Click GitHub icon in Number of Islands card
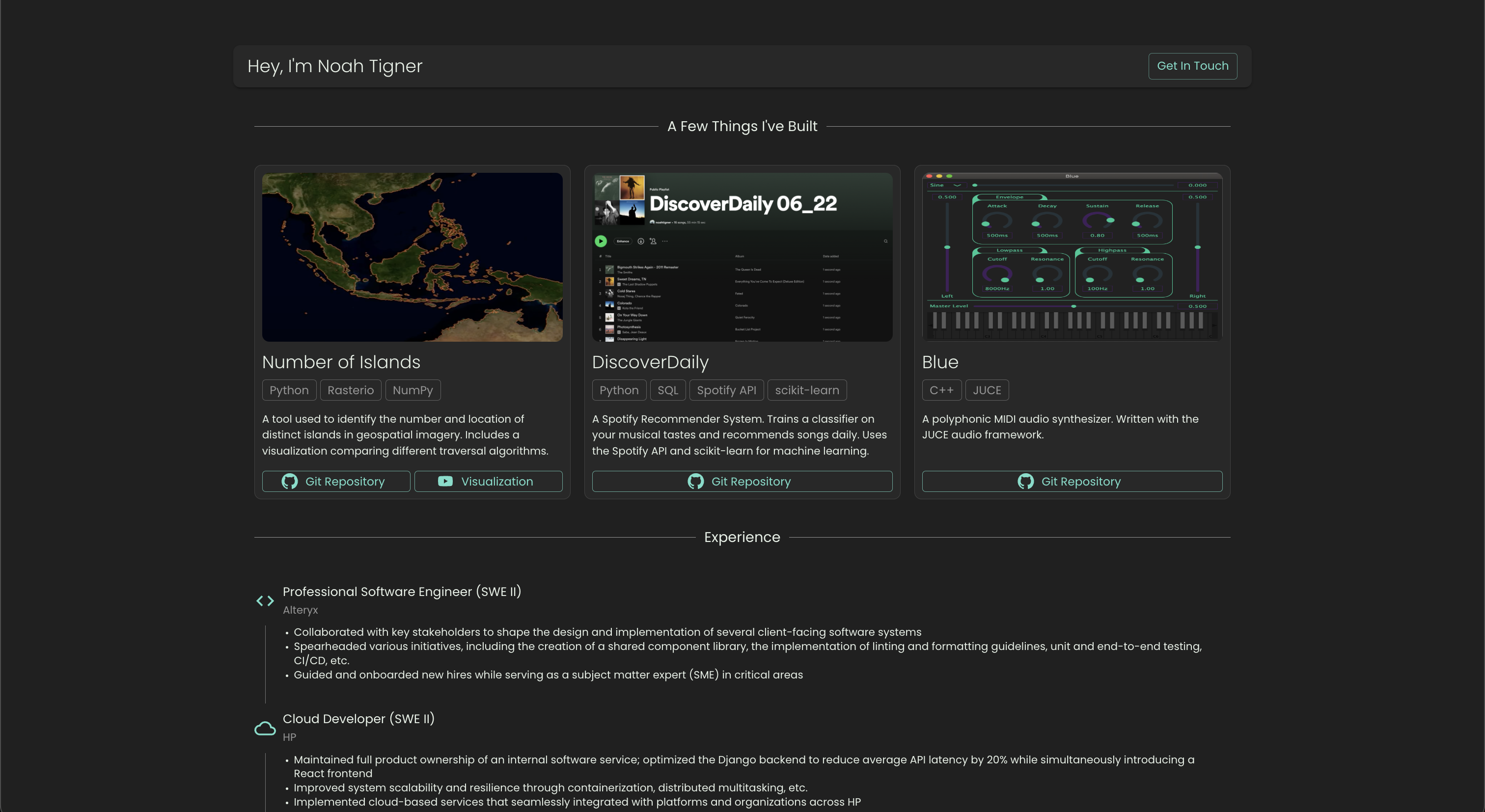The image size is (1485, 812). [x=289, y=481]
